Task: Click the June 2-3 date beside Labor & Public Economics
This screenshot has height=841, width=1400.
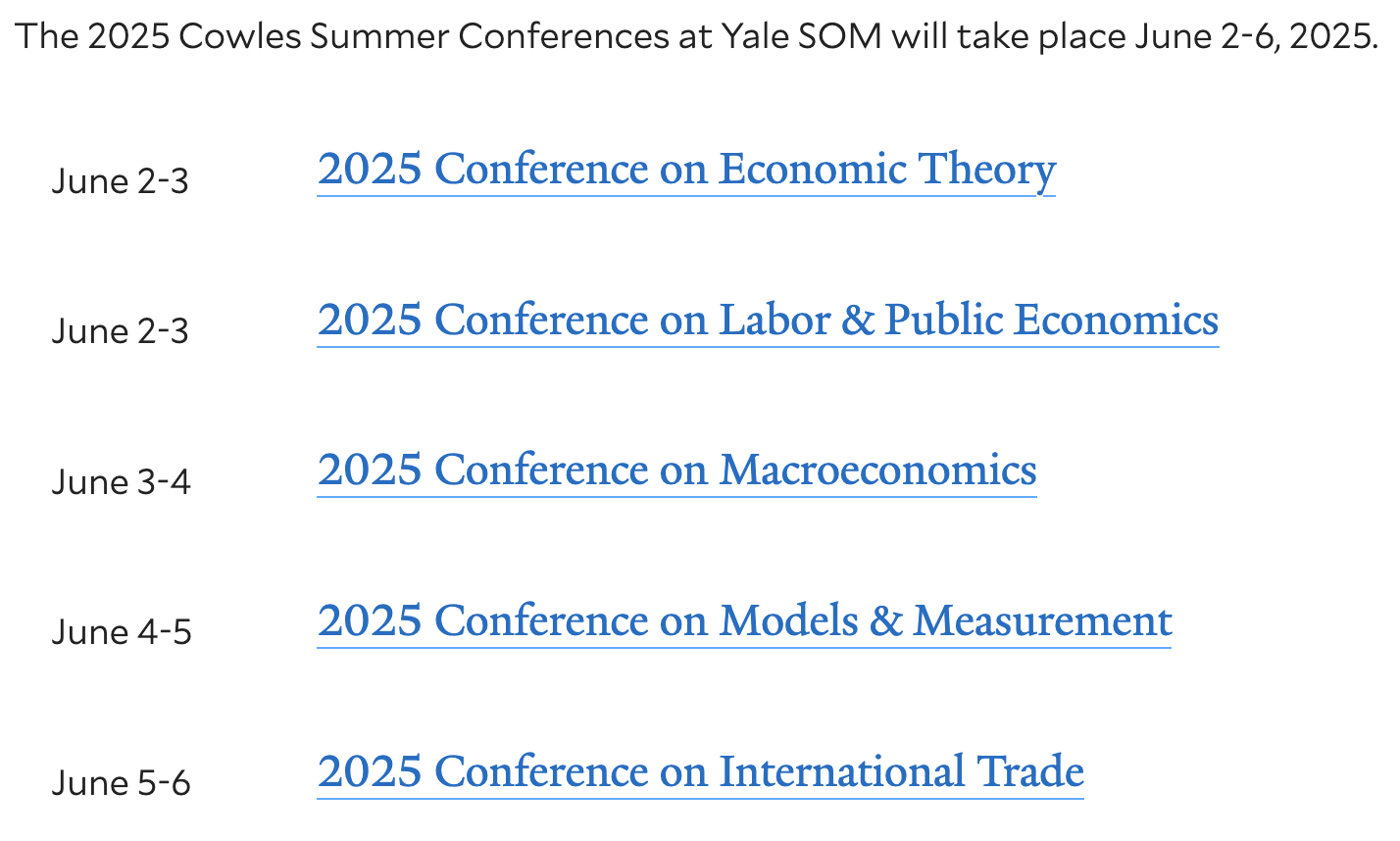Action: 120,331
